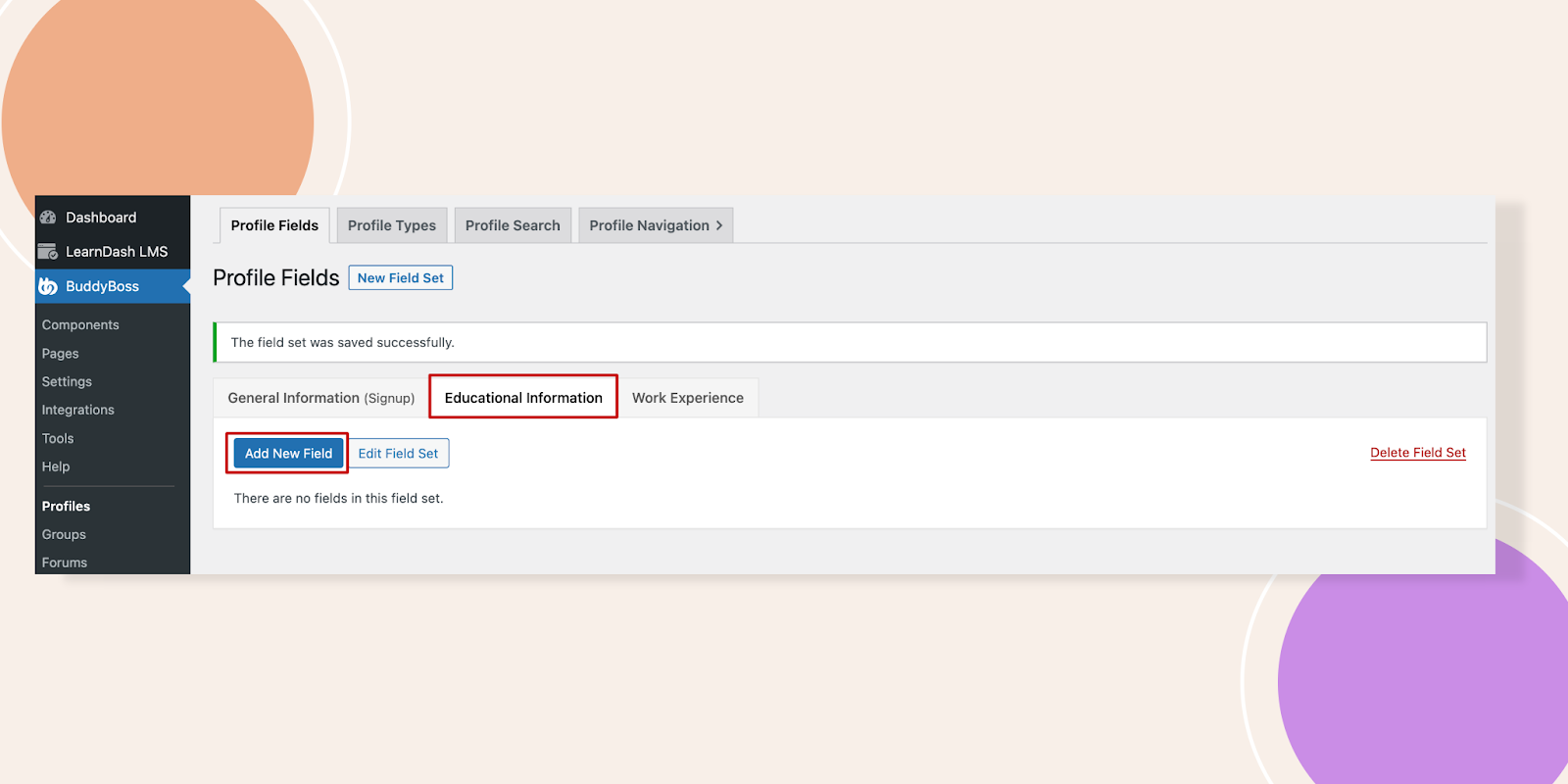Screen dimensions: 1568x784
Task: Switch to the Profile Types tab
Action: point(392,225)
